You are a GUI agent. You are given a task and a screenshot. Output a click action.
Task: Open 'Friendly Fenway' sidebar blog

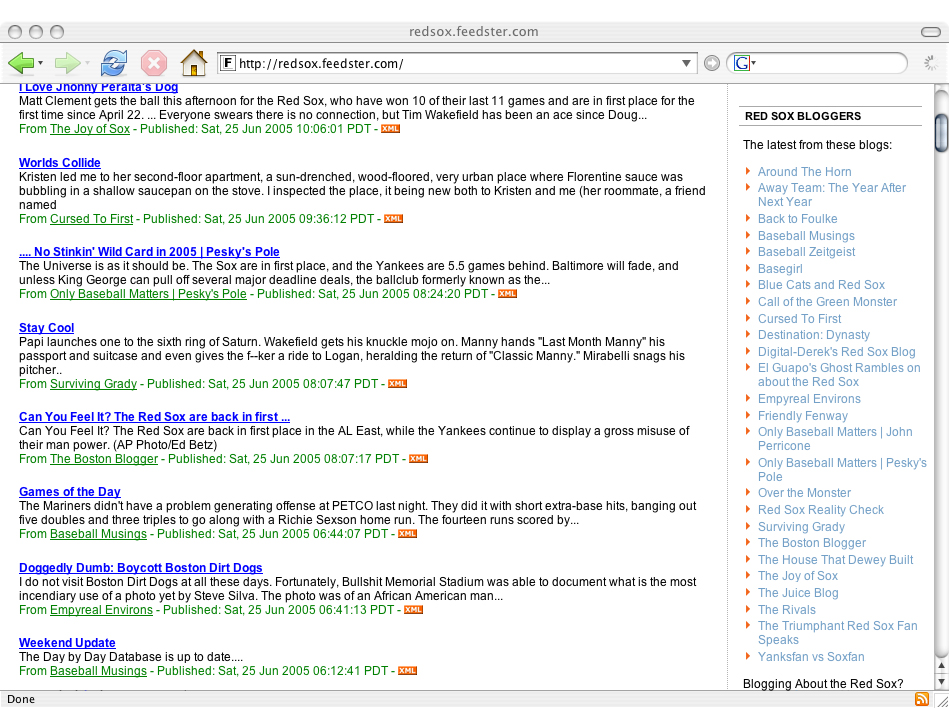pyautogui.click(x=803, y=416)
